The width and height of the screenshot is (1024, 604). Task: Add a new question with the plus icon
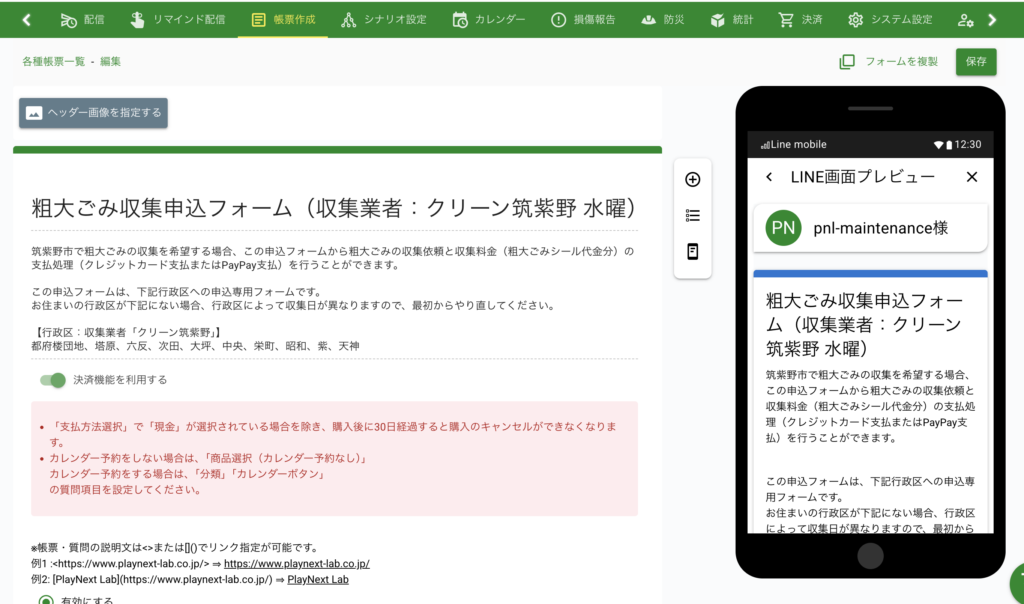pyautogui.click(x=692, y=179)
